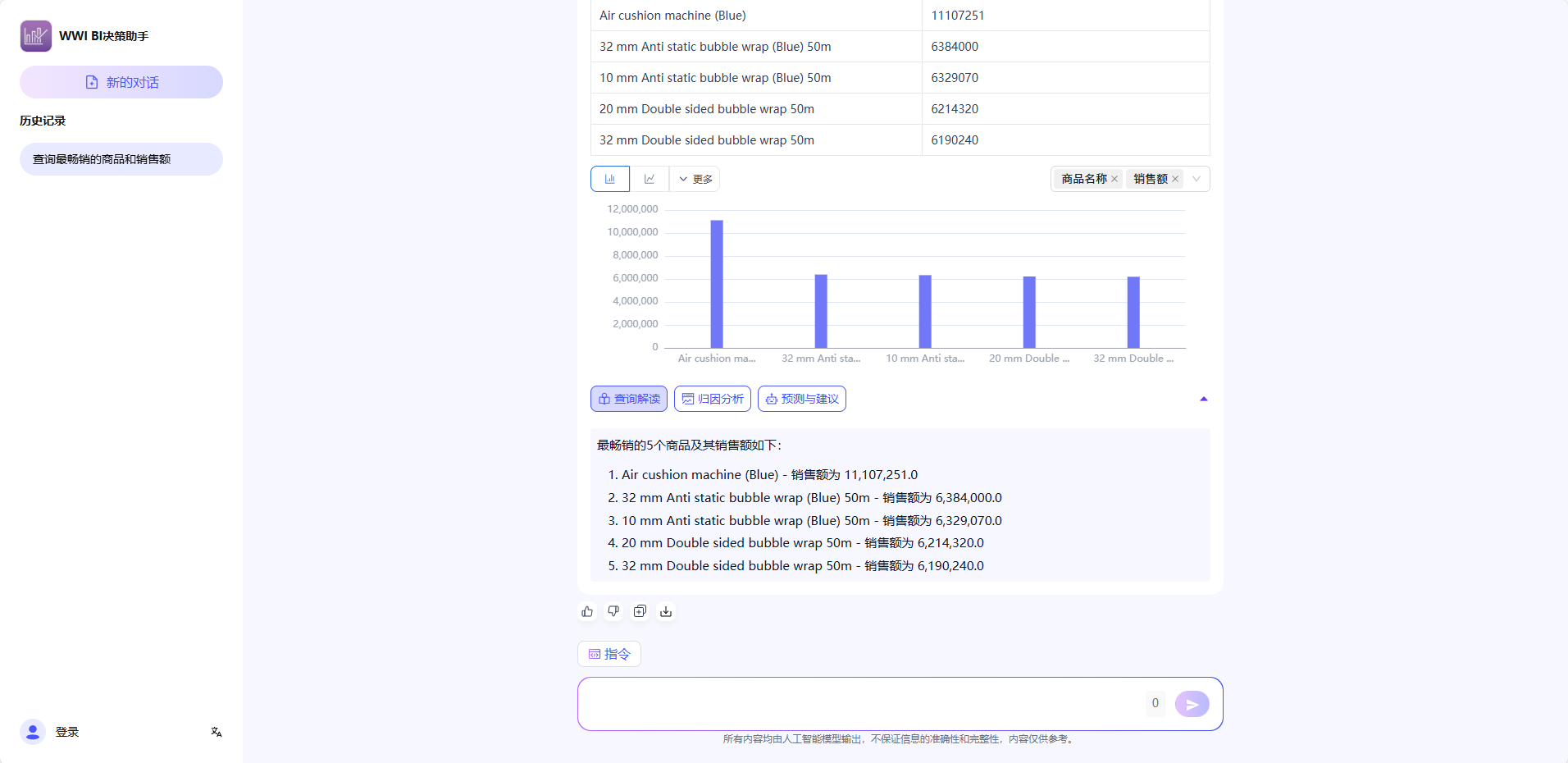Select the 预测与建议 tab

801,399
